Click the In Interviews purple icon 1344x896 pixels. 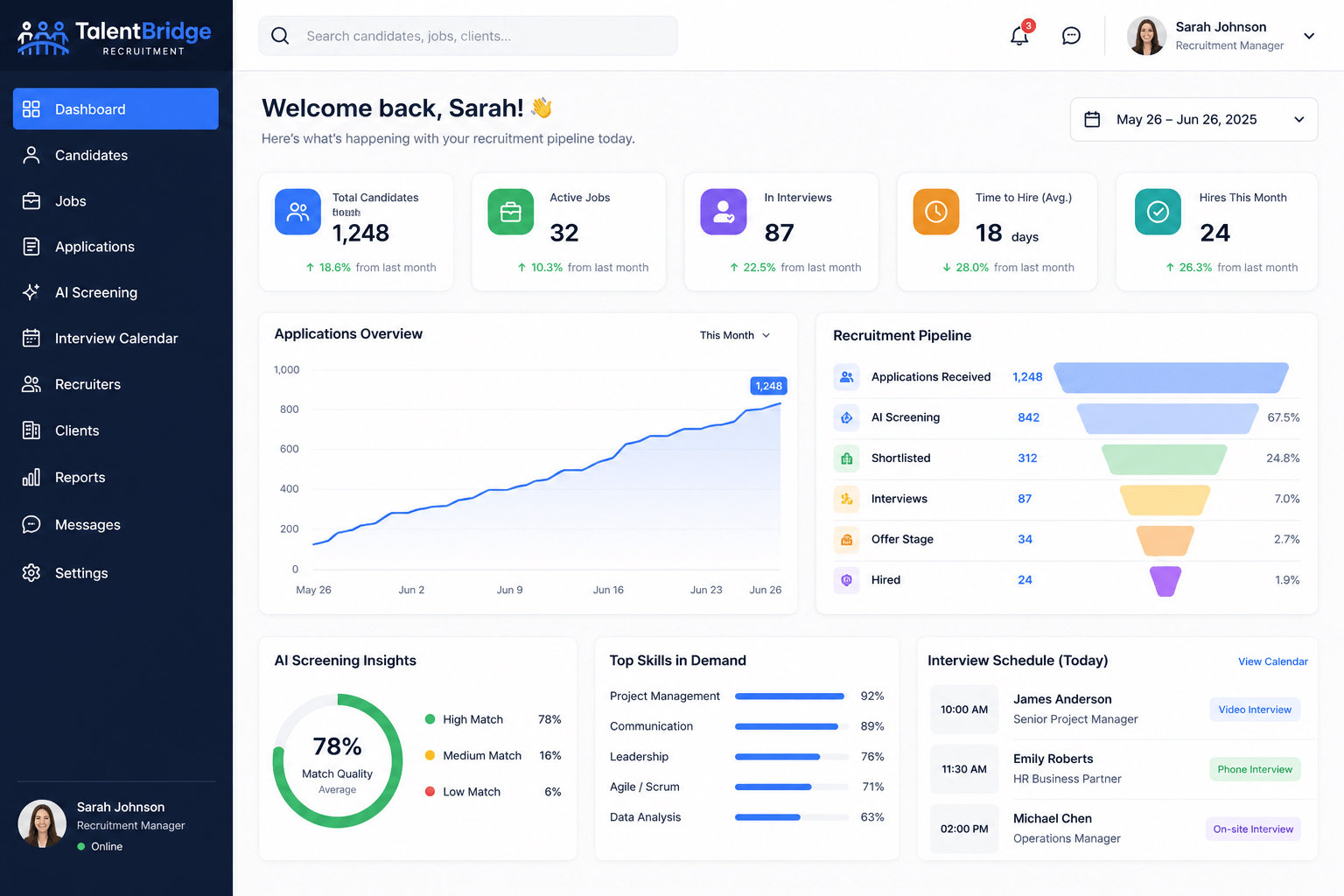coord(724,212)
